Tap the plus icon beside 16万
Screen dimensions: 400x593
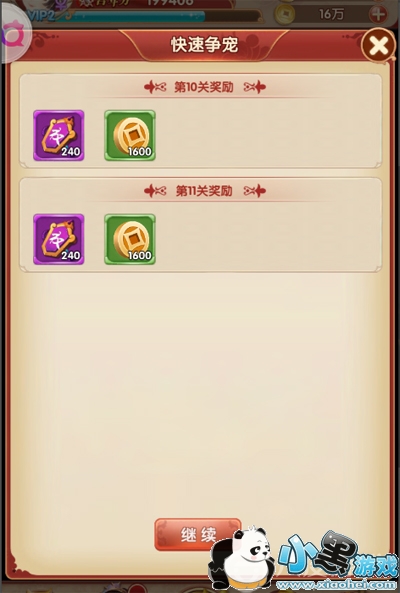(378, 14)
